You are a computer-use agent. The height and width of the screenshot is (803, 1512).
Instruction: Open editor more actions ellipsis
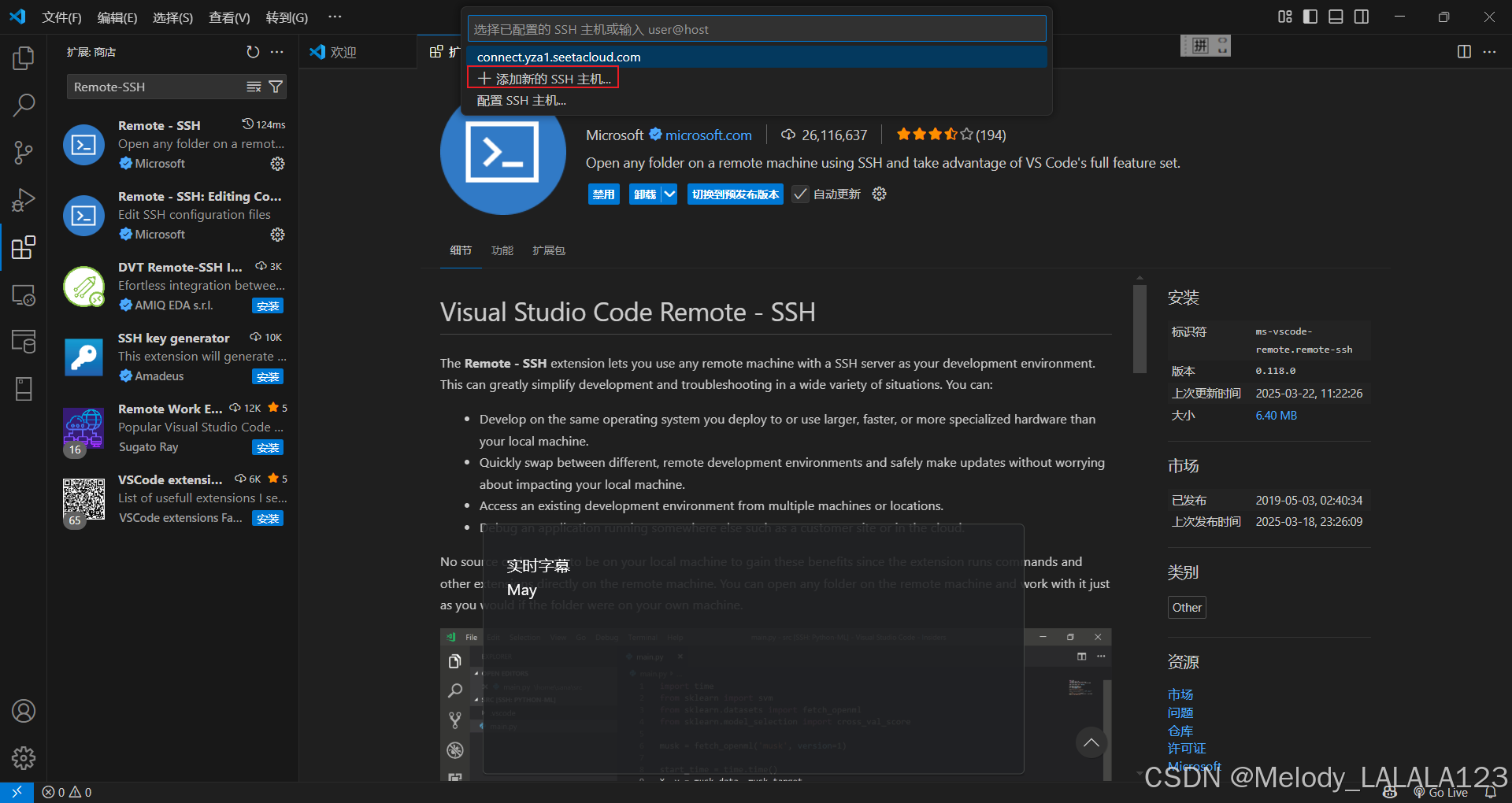click(1489, 52)
